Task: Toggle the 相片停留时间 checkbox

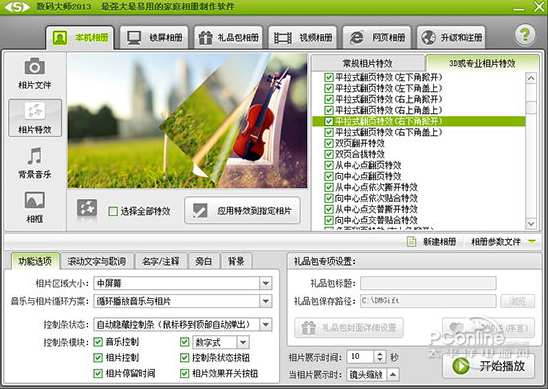Action: pos(98,373)
